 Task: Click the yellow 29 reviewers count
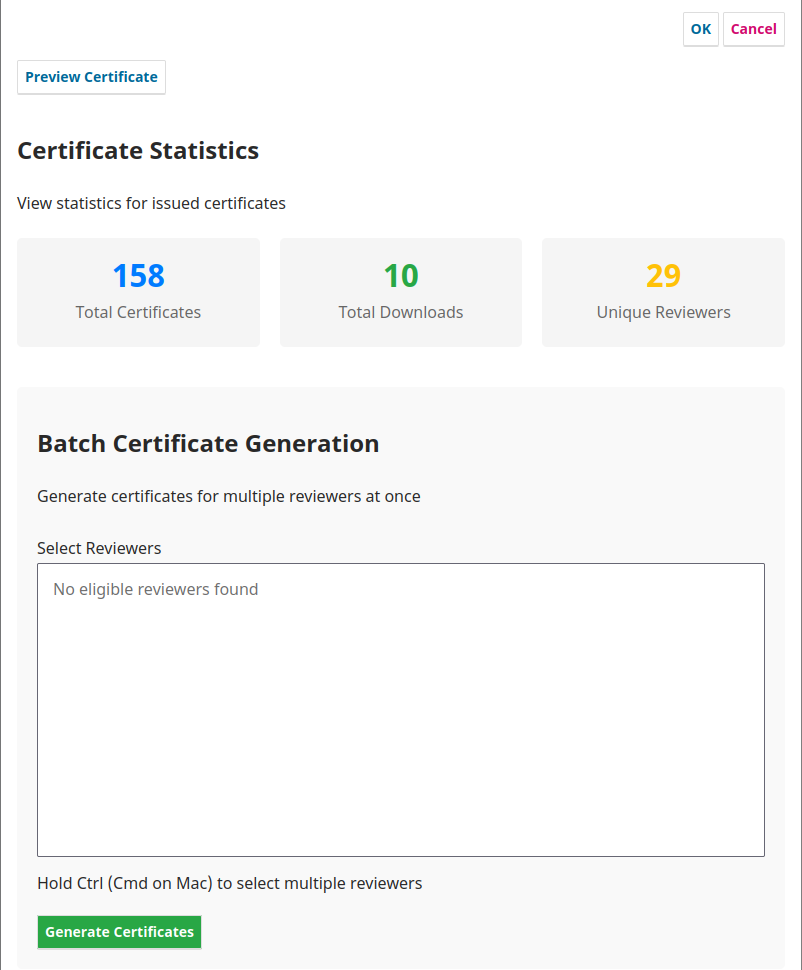coord(663,276)
